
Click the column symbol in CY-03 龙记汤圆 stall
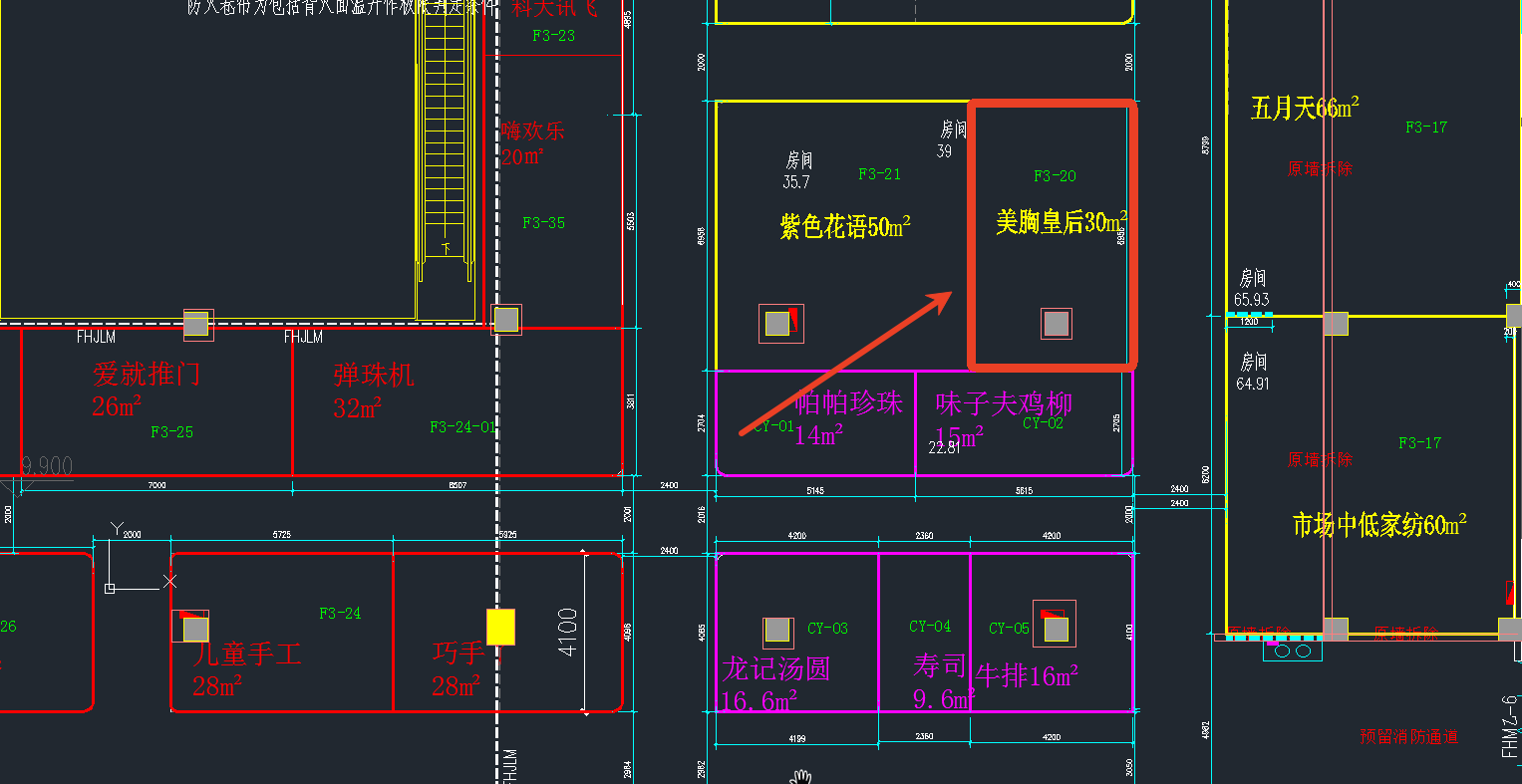click(x=777, y=631)
